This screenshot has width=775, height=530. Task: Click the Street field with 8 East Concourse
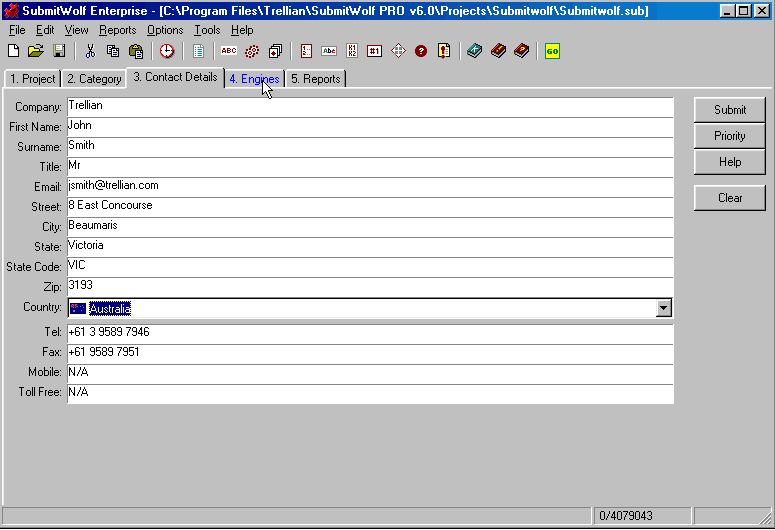point(370,207)
